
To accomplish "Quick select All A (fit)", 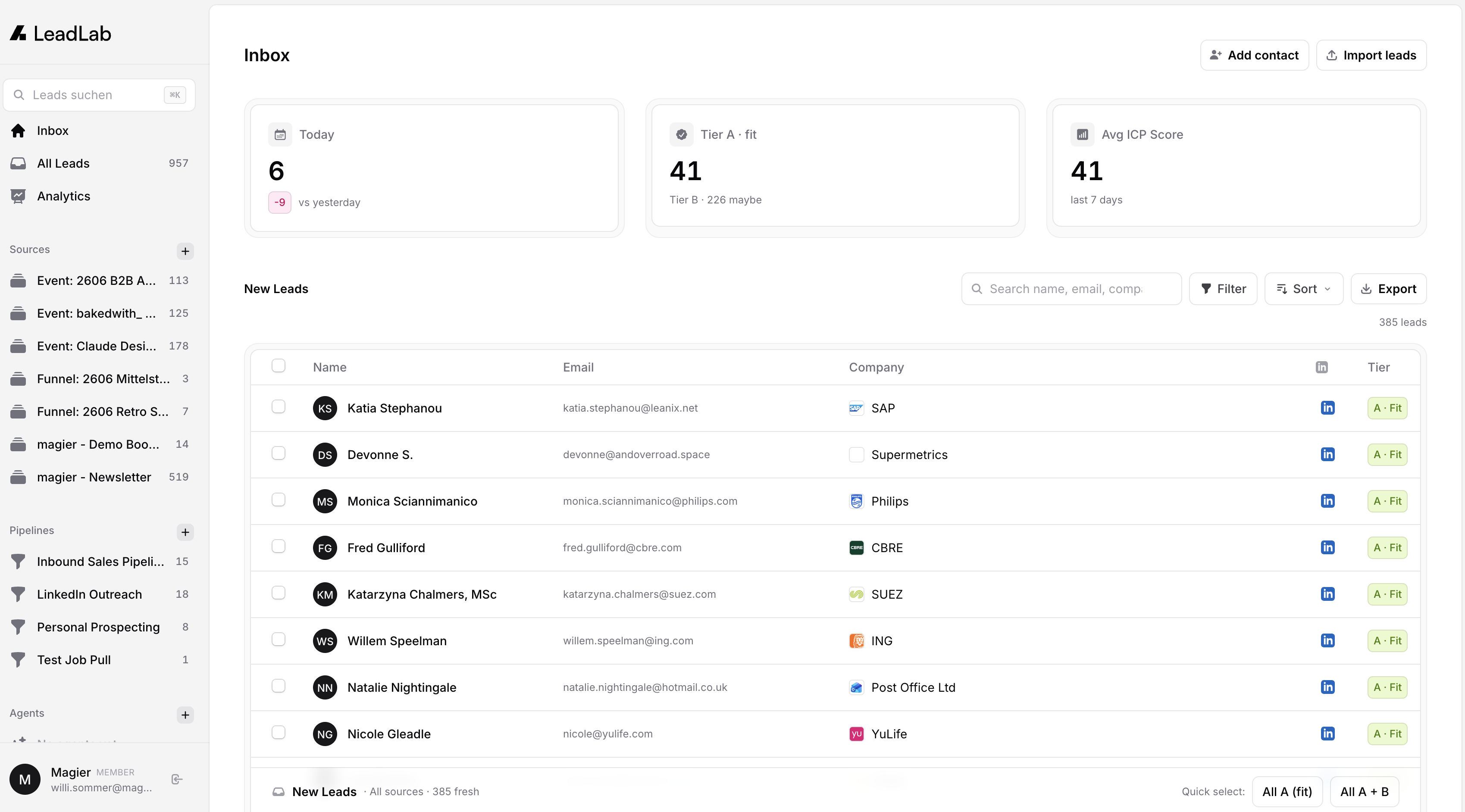I will (1287, 792).
